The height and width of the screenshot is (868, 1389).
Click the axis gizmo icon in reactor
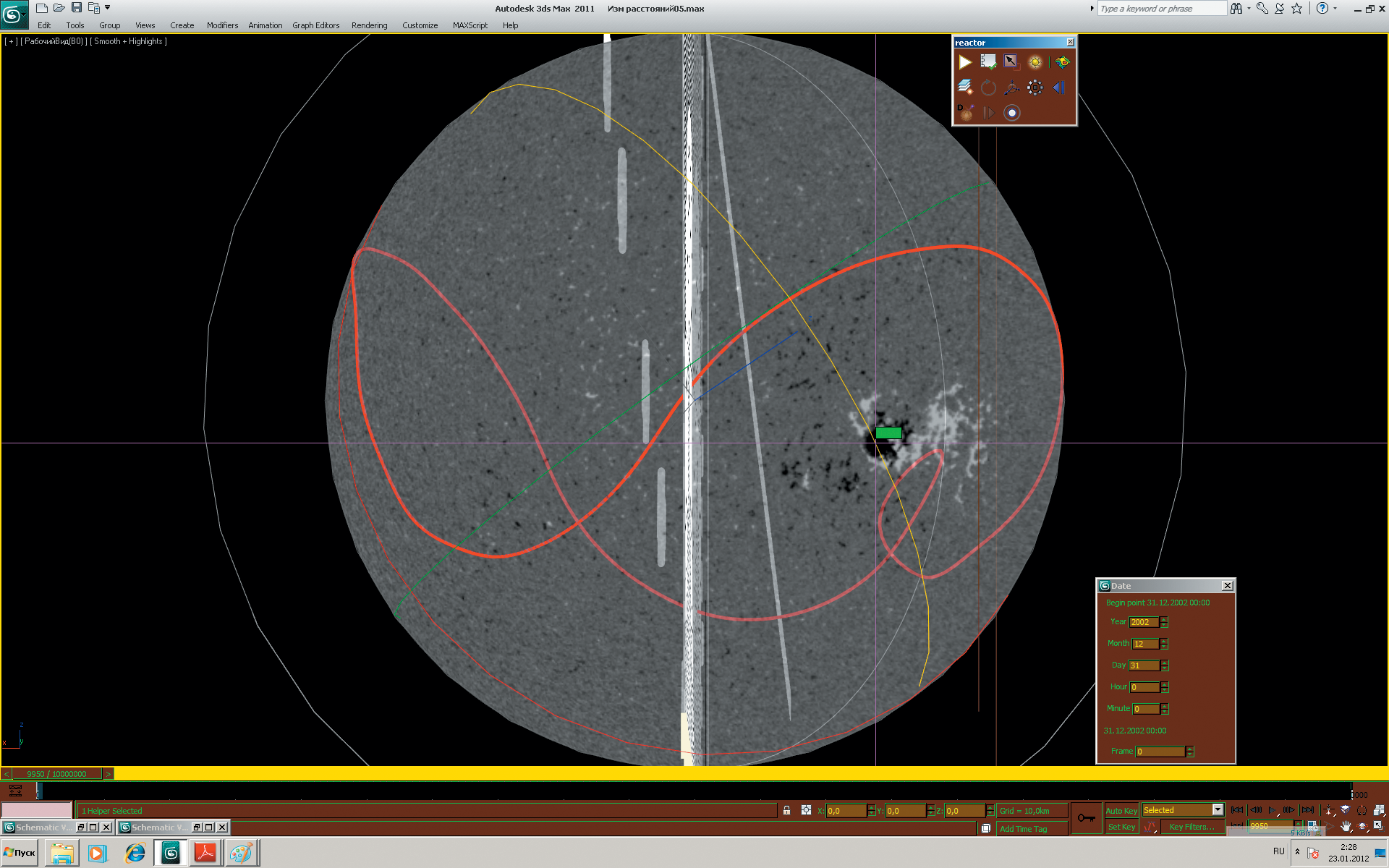(x=1012, y=88)
